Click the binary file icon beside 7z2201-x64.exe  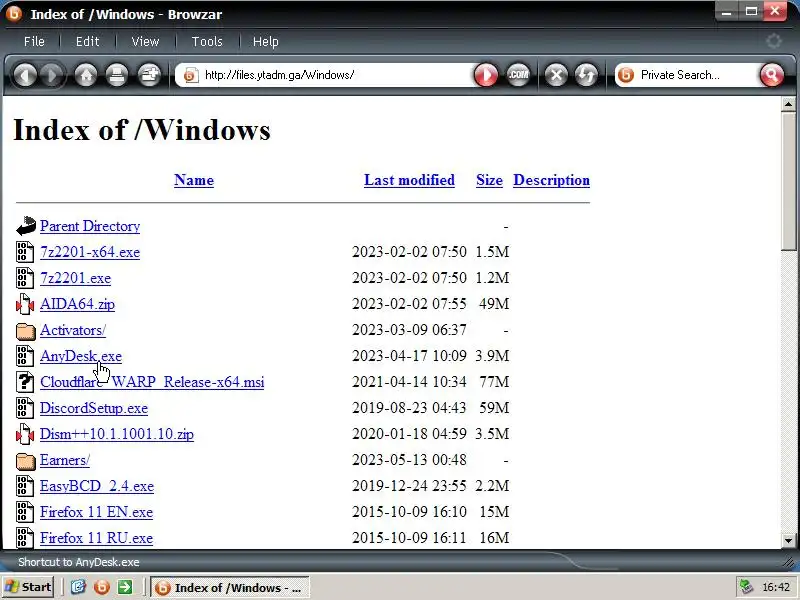24,252
